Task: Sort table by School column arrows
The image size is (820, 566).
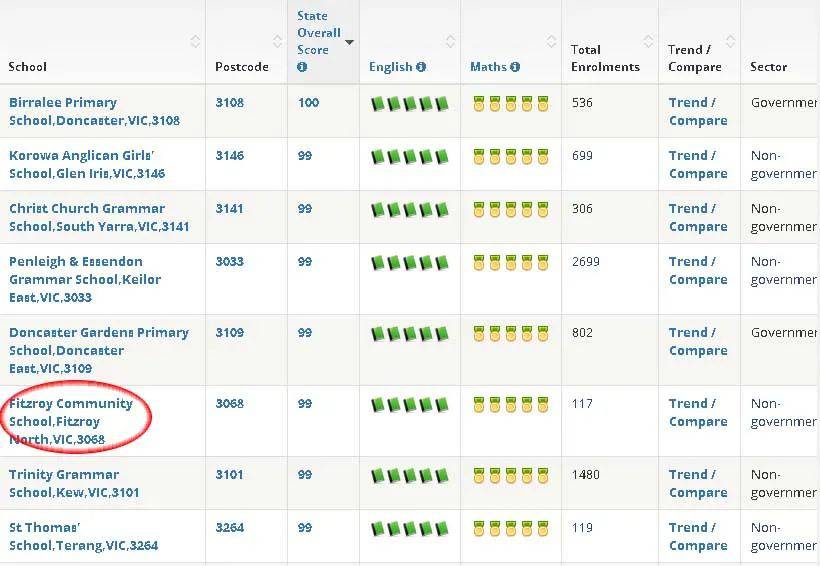Action: [195, 41]
